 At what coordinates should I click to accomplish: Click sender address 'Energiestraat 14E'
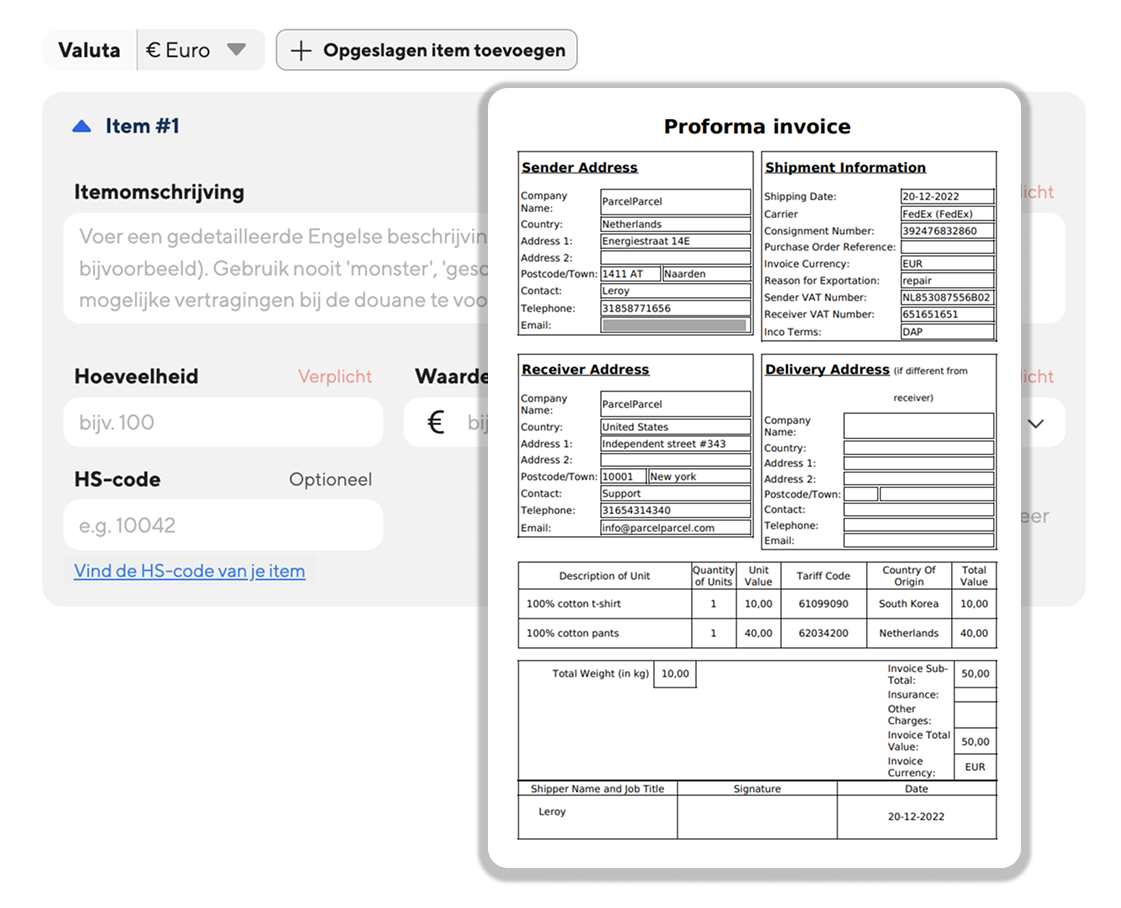coord(676,241)
